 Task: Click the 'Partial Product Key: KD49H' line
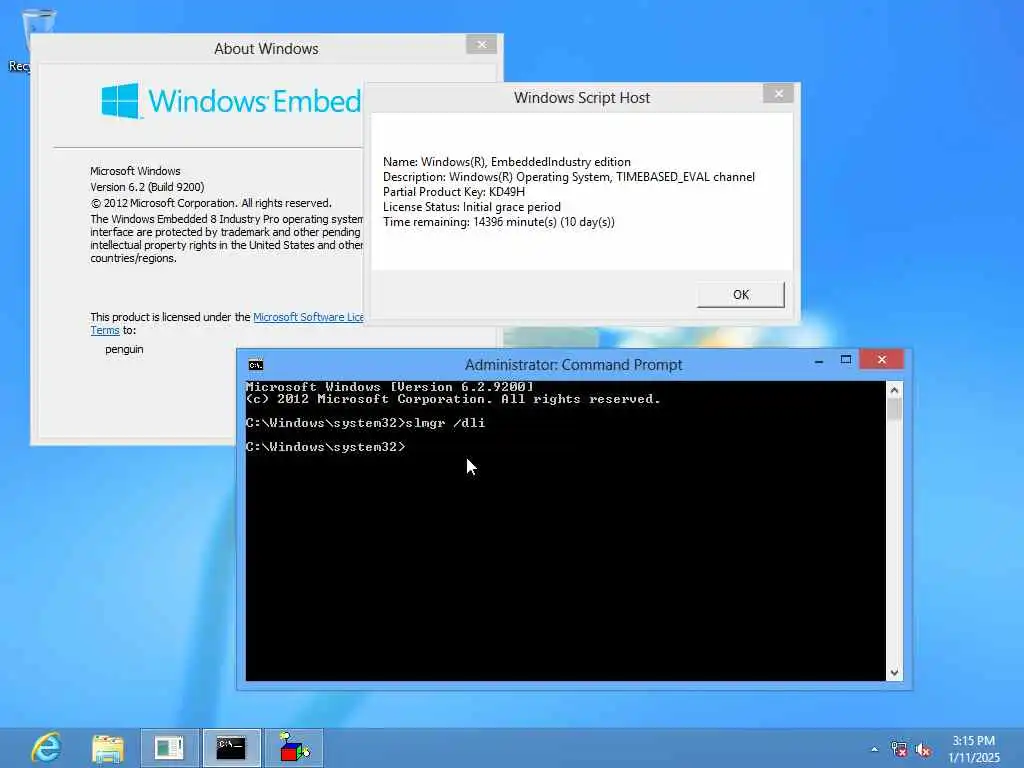click(454, 192)
